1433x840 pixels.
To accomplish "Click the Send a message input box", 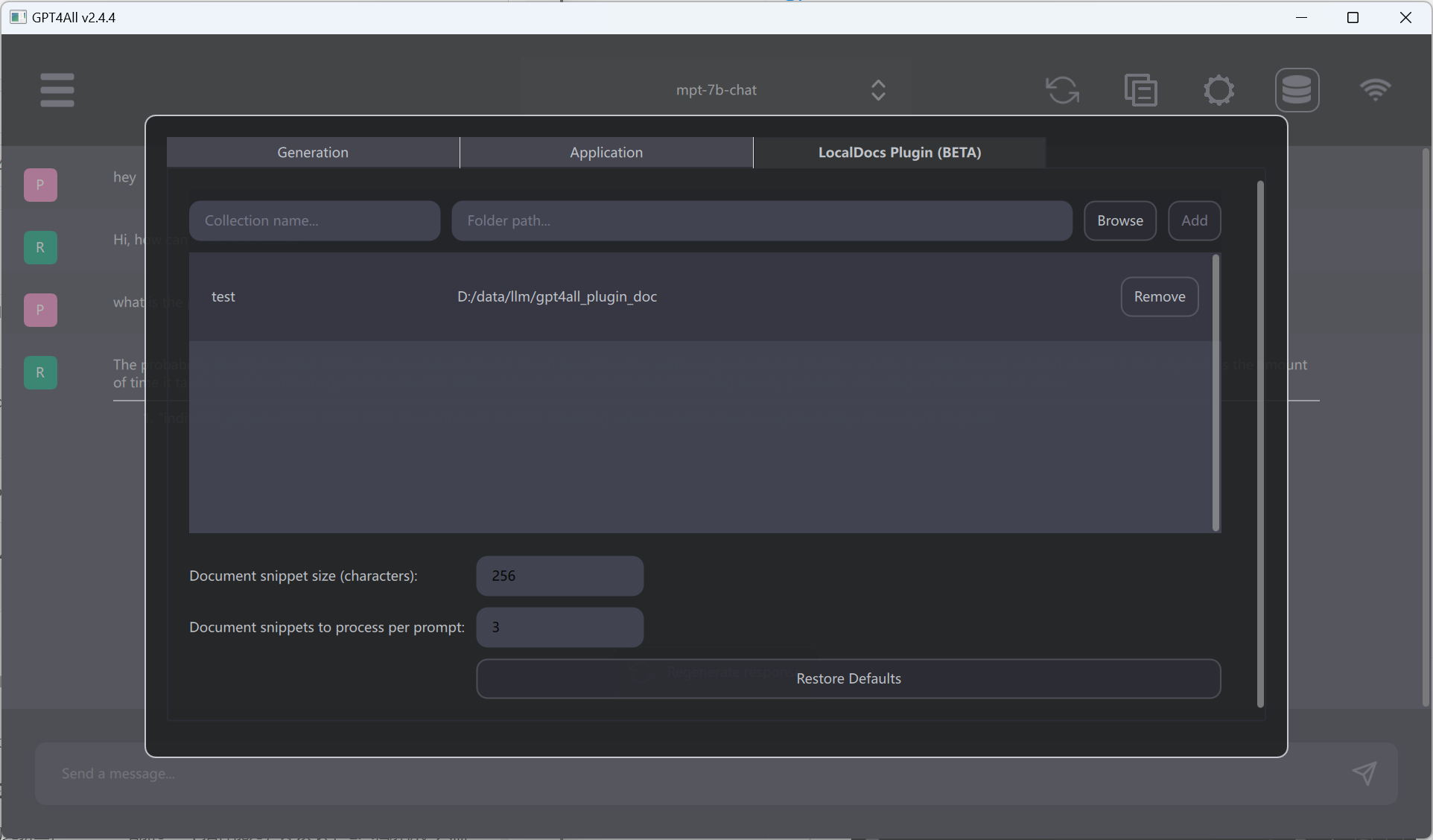I will click(x=716, y=774).
